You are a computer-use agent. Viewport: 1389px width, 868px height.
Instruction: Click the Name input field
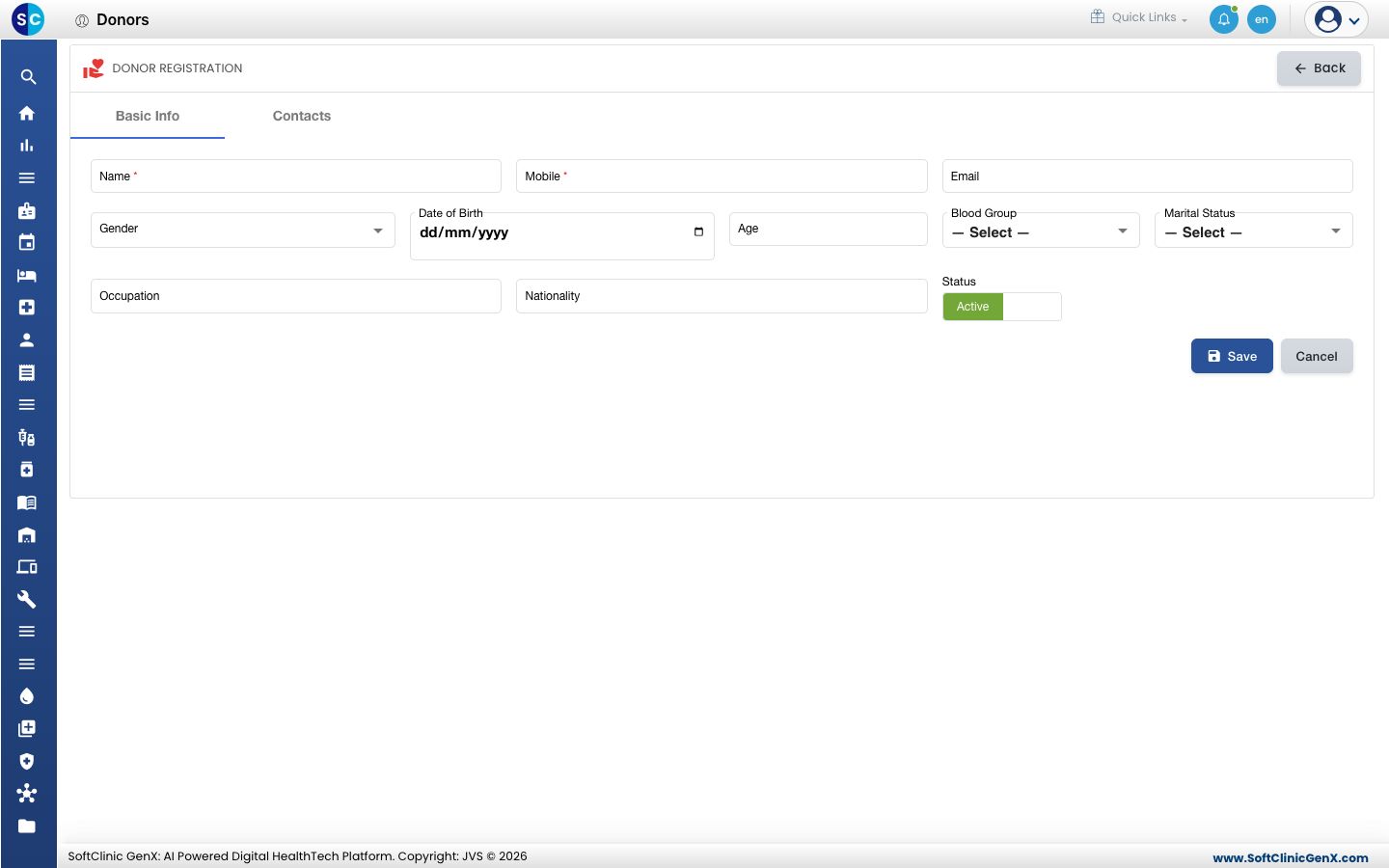(296, 176)
